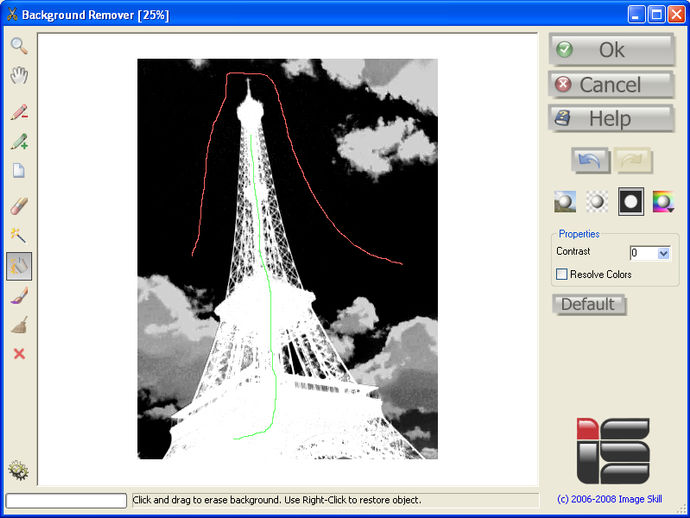The width and height of the screenshot is (690, 518).
Task: Open the color background preview option
Action: point(663,202)
